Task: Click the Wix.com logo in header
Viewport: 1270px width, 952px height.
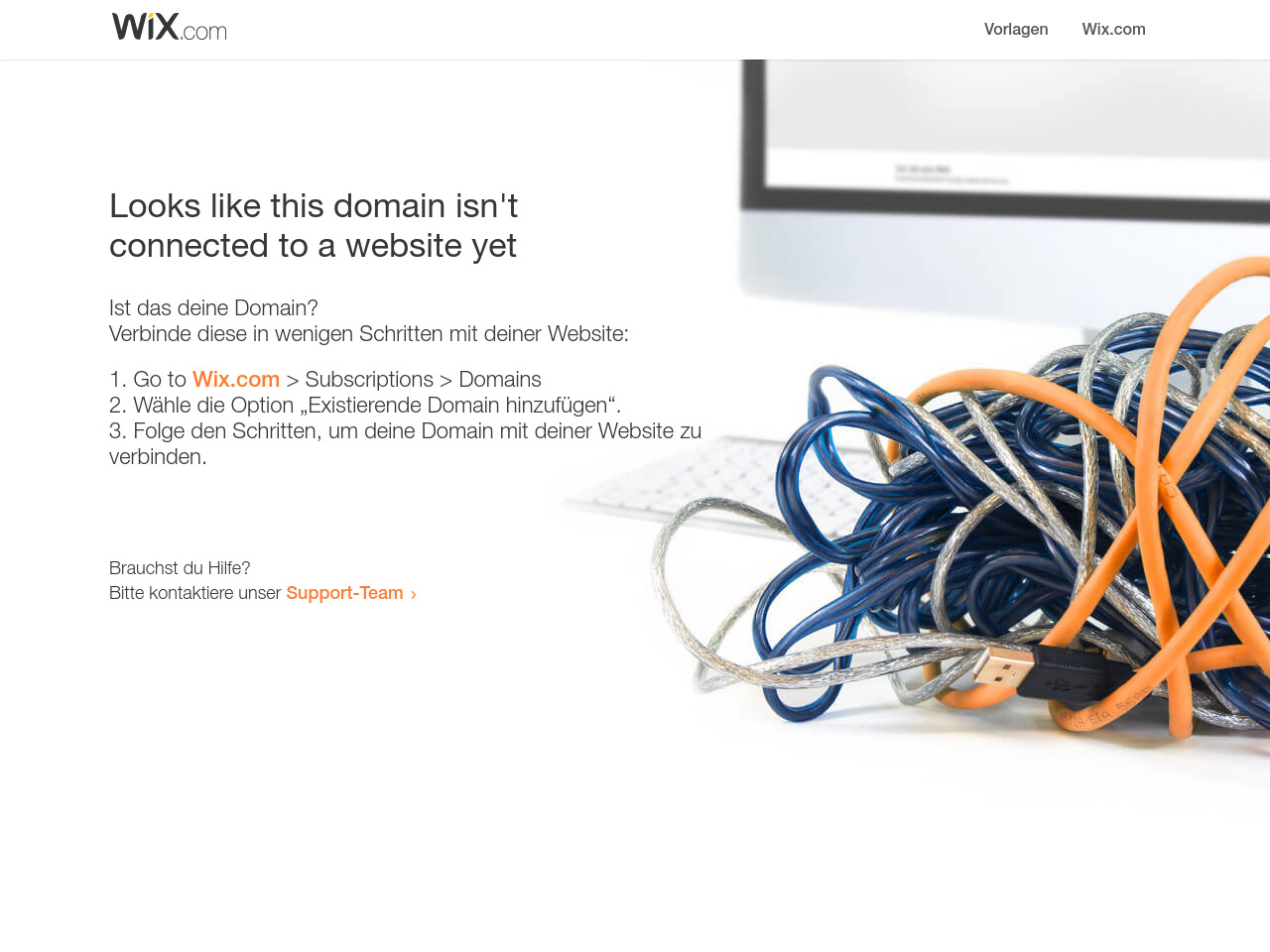Action: tap(169, 27)
